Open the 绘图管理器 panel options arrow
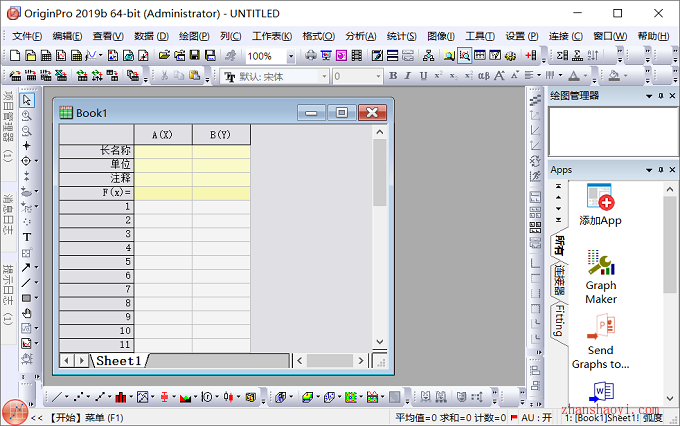Viewport: 680px width, 426px height. (649, 96)
